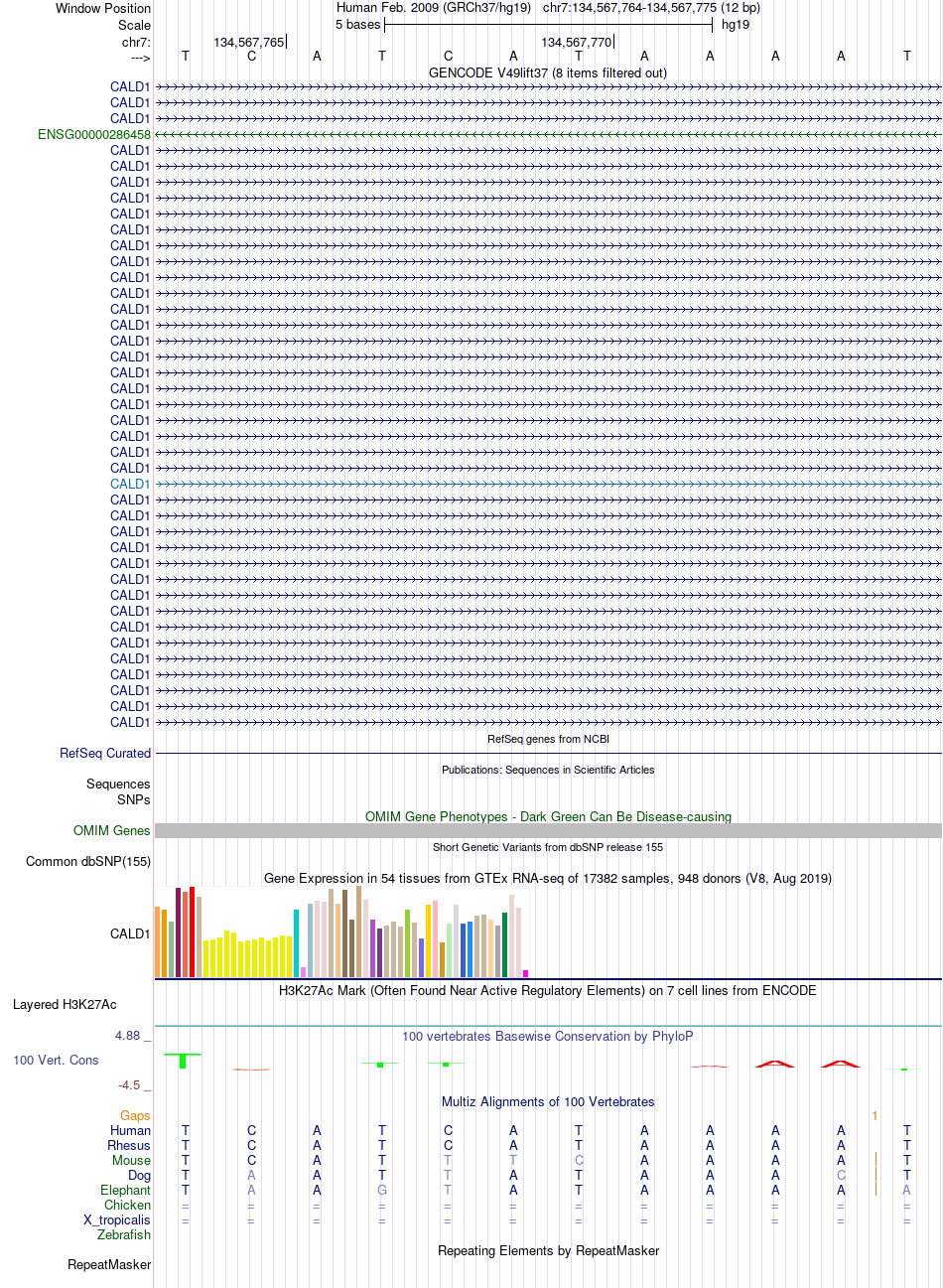The height and width of the screenshot is (1288, 943).
Task: Click the C base in Dog row
Action: [x=841, y=1176]
